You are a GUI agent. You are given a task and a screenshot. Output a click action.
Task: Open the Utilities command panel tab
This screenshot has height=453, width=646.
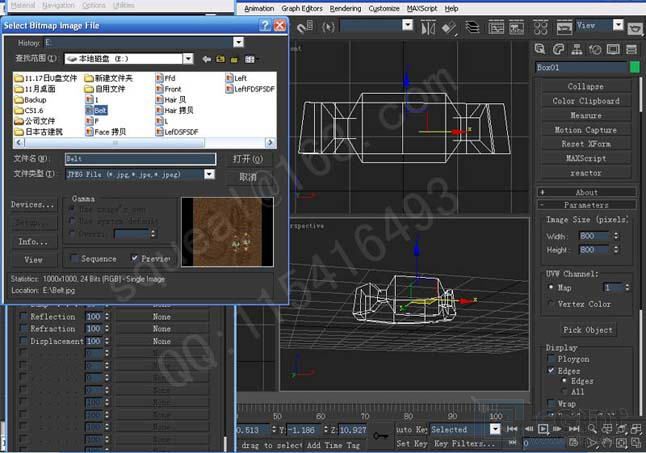tap(632, 49)
